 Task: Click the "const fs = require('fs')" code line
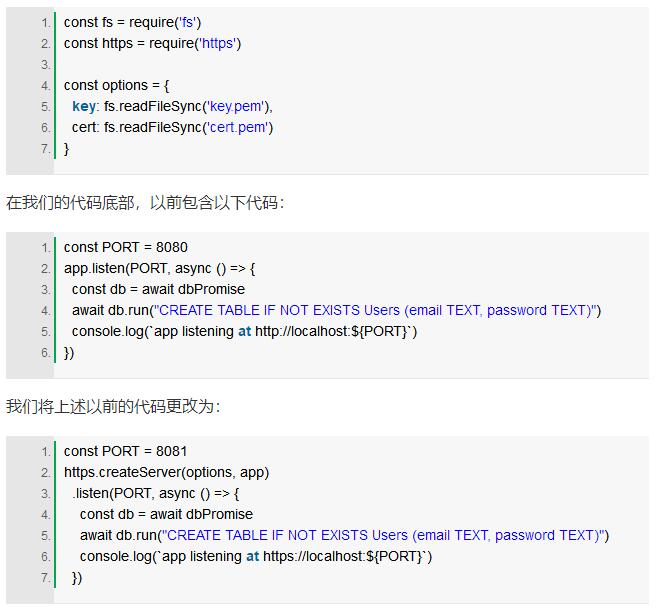[132, 22]
